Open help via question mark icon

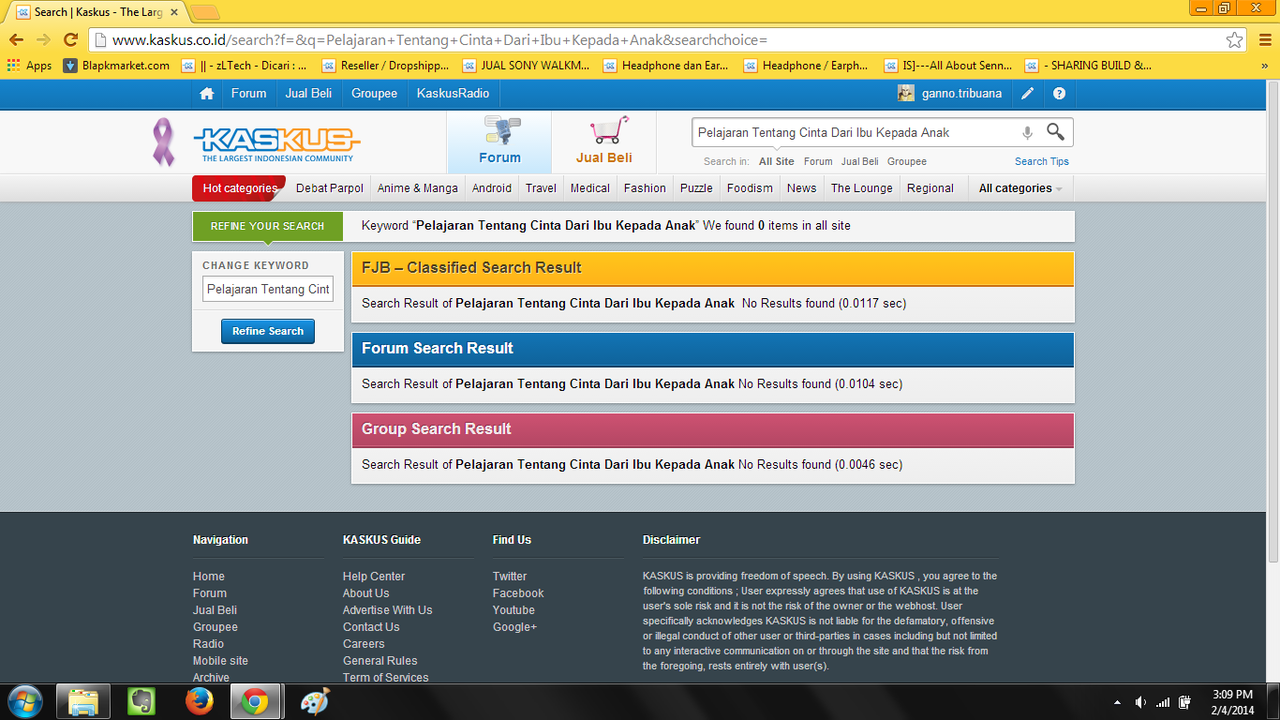[x=1059, y=93]
